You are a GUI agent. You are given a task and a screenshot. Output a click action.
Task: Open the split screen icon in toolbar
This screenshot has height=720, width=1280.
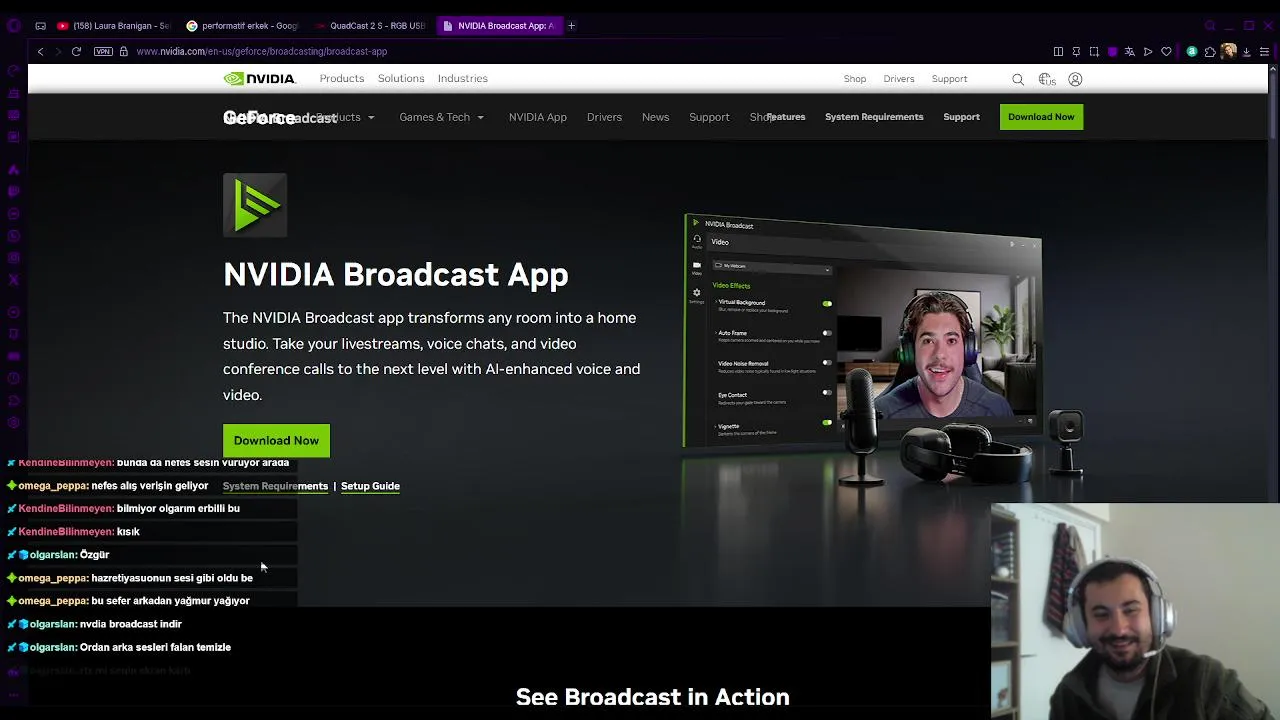(1058, 51)
